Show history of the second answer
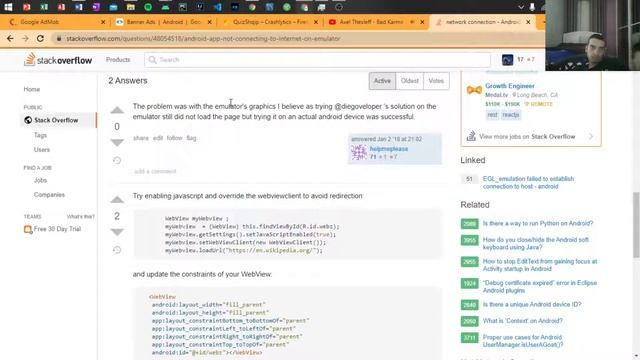Viewport: 640px width, 360px height. click(117, 250)
